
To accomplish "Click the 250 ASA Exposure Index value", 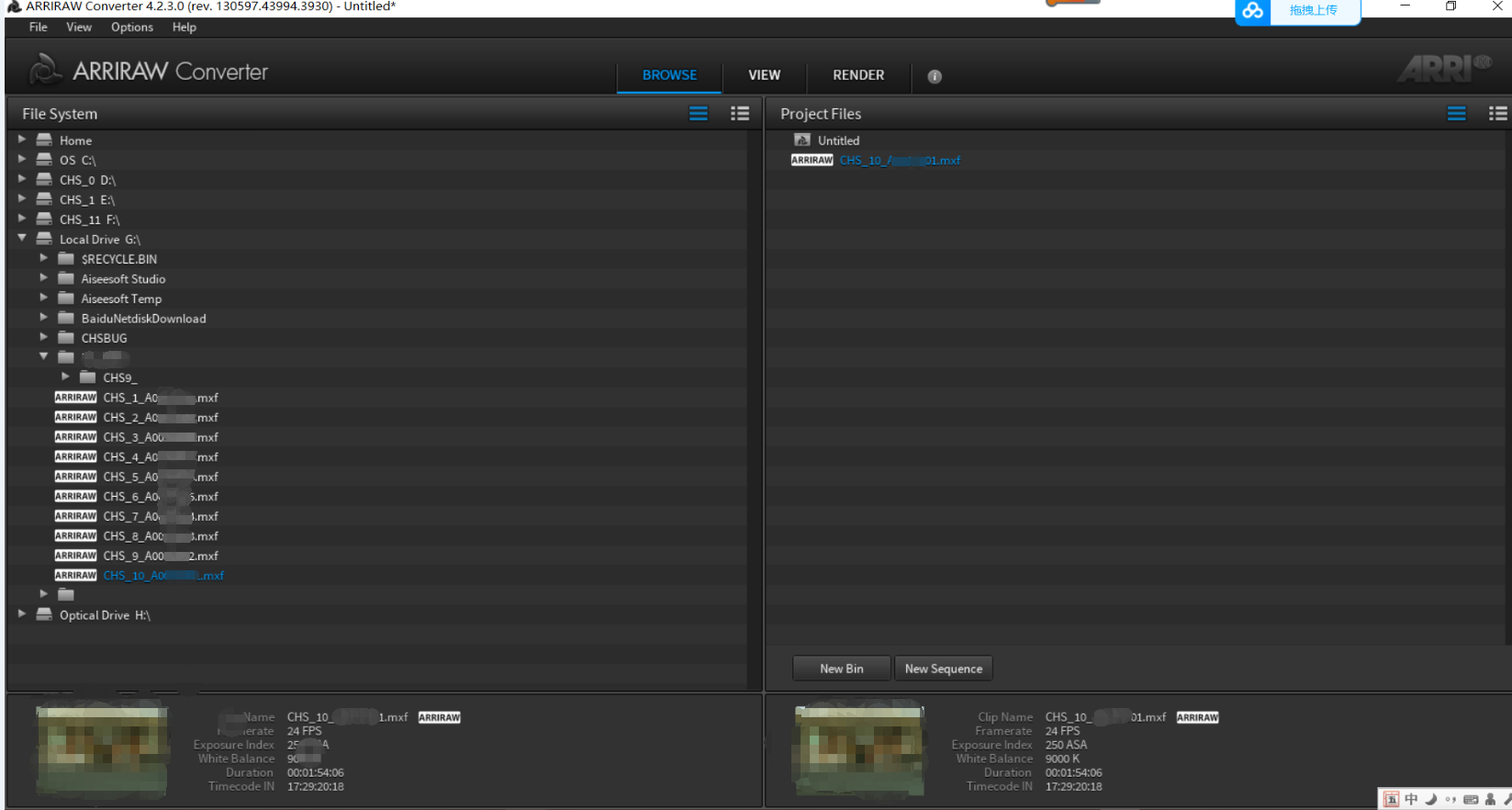I will tap(1066, 745).
